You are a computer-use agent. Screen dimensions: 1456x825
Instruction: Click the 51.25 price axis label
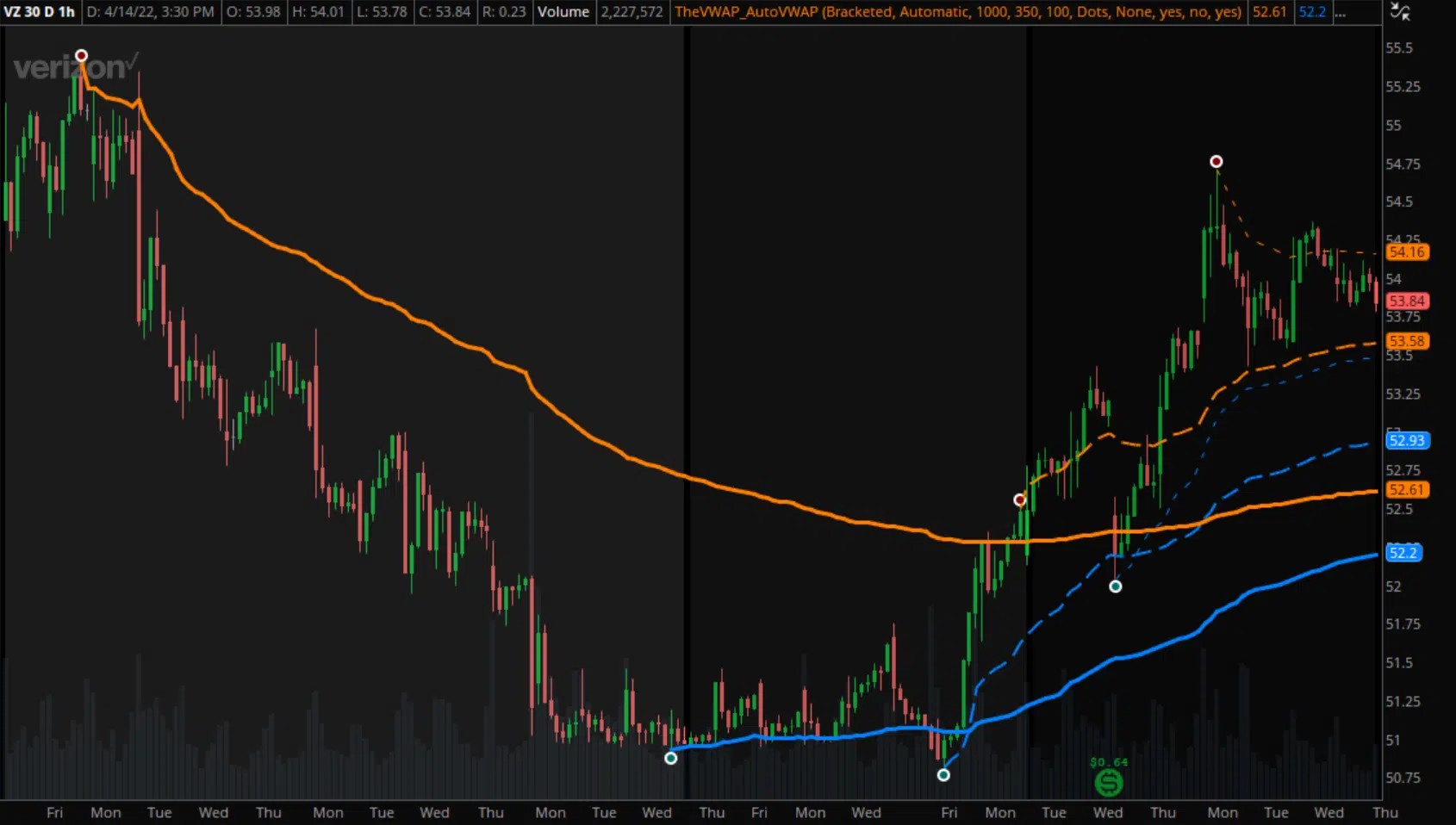coord(1403,702)
